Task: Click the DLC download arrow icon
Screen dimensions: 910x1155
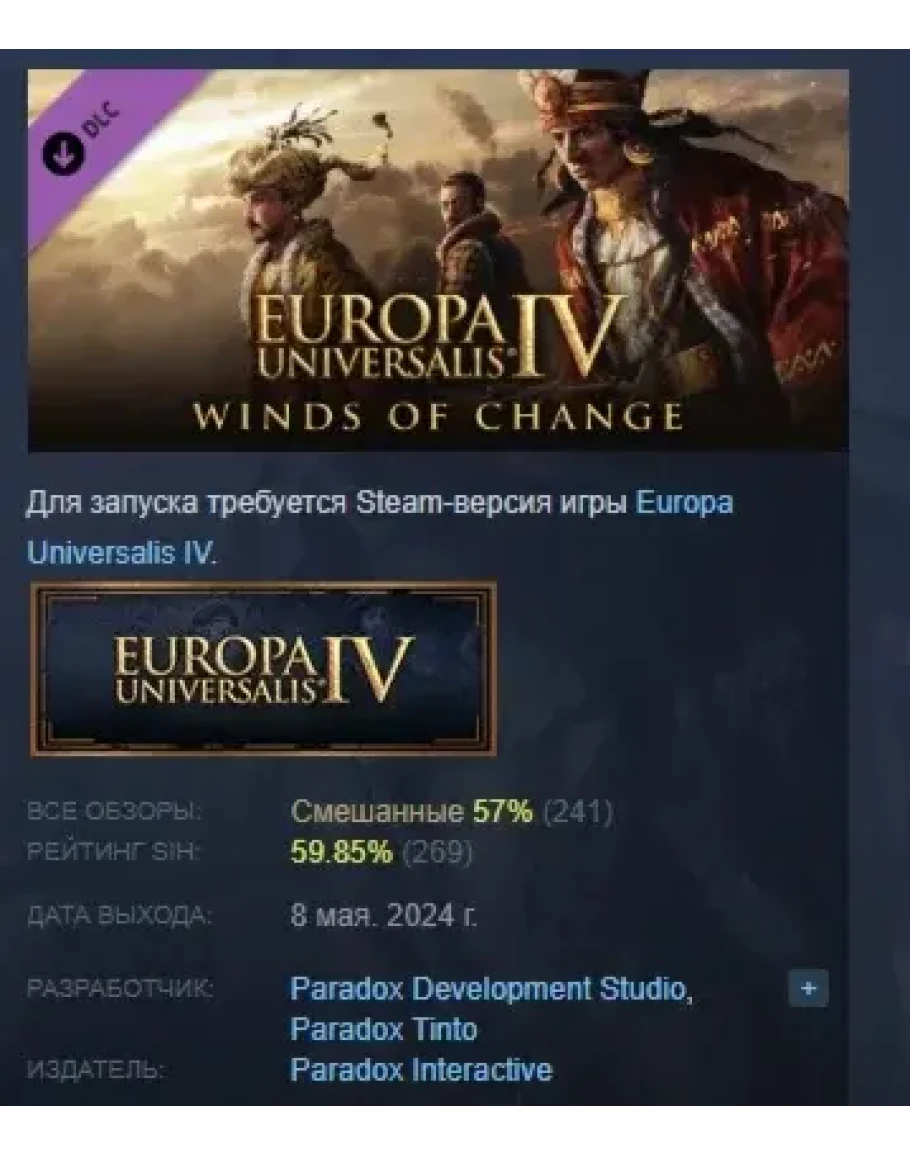Action: pos(62,152)
